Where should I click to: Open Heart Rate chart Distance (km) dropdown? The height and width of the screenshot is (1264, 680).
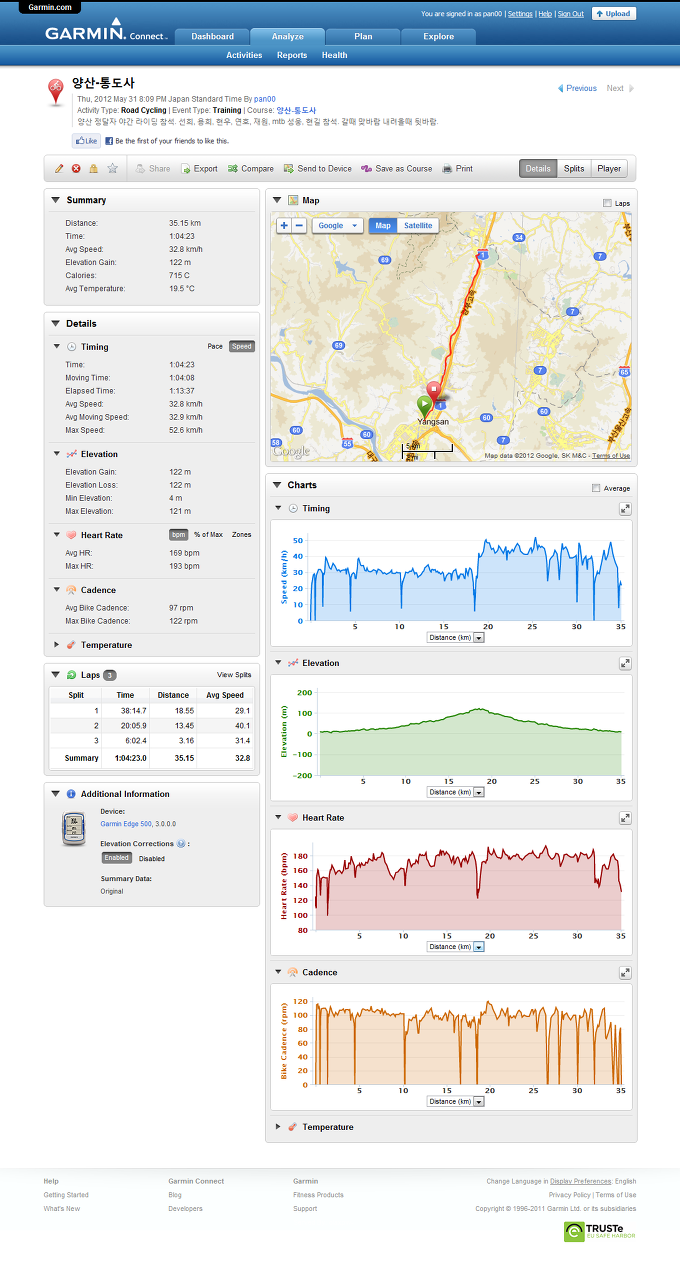455,946
